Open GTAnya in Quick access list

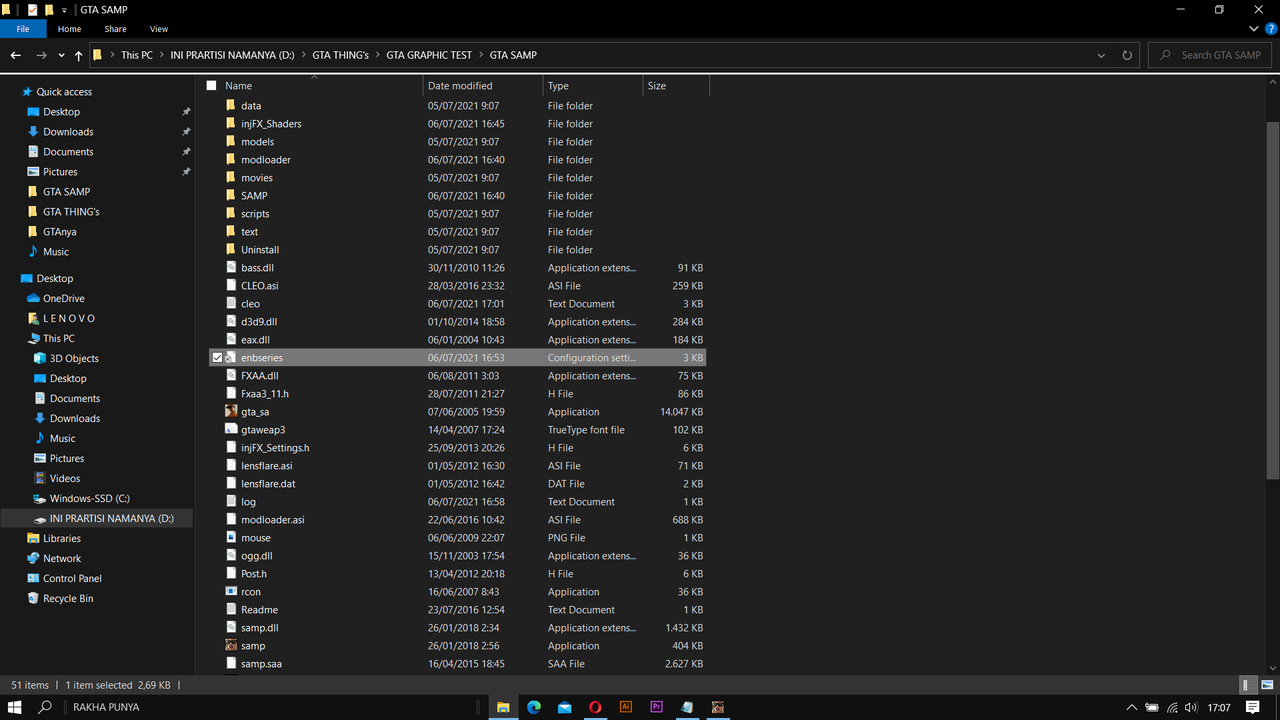tap(60, 232)
